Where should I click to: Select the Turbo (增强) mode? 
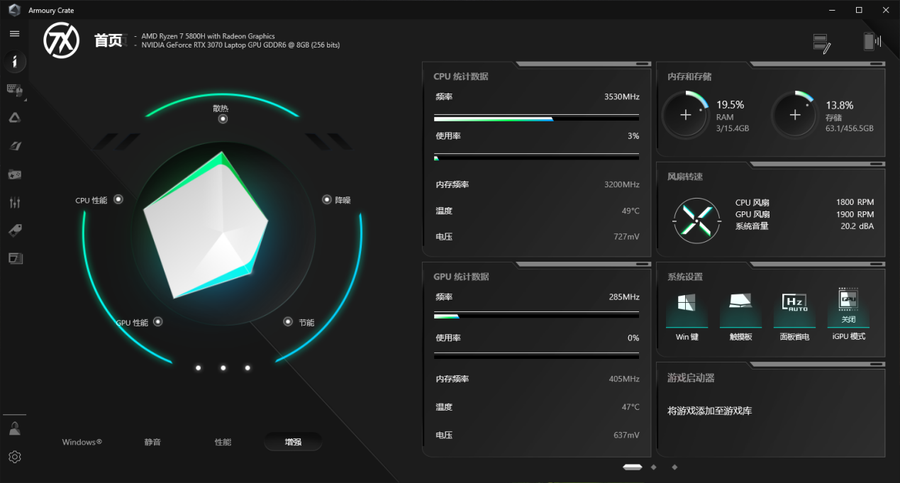point(293,442)
